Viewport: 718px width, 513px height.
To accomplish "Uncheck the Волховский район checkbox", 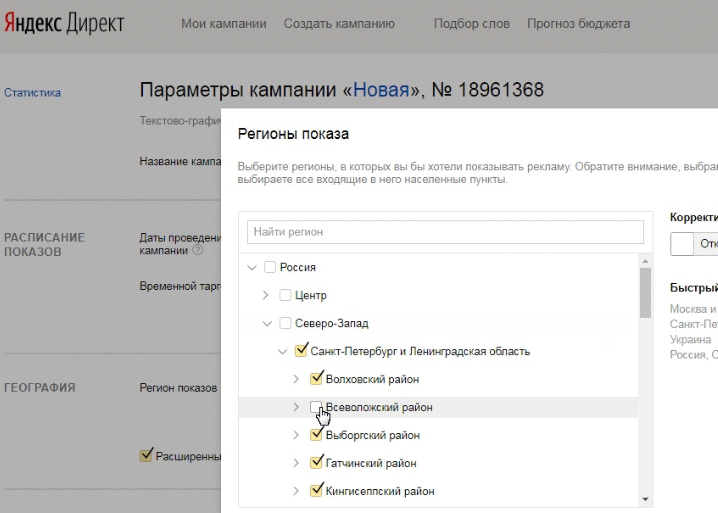I will (317, 379).
